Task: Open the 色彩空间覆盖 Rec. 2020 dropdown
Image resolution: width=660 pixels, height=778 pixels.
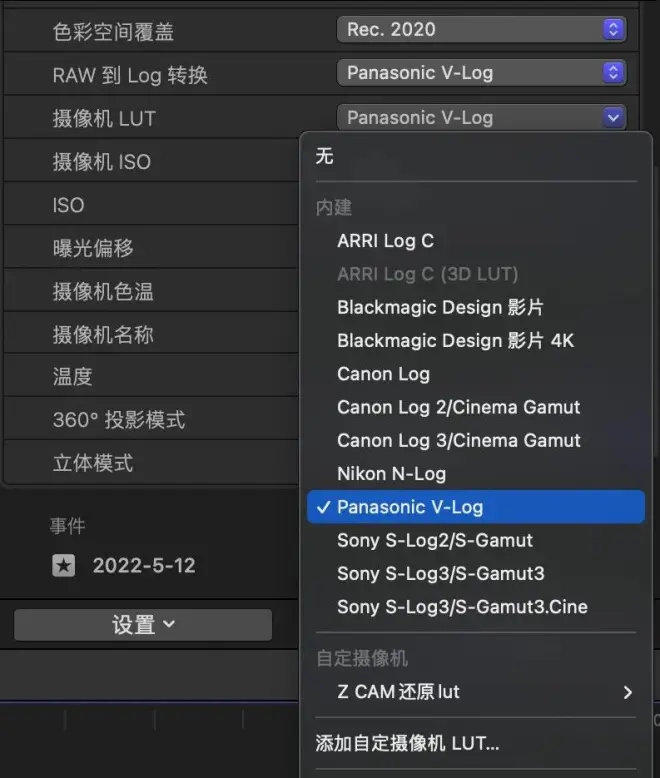Action: point(481,30)
